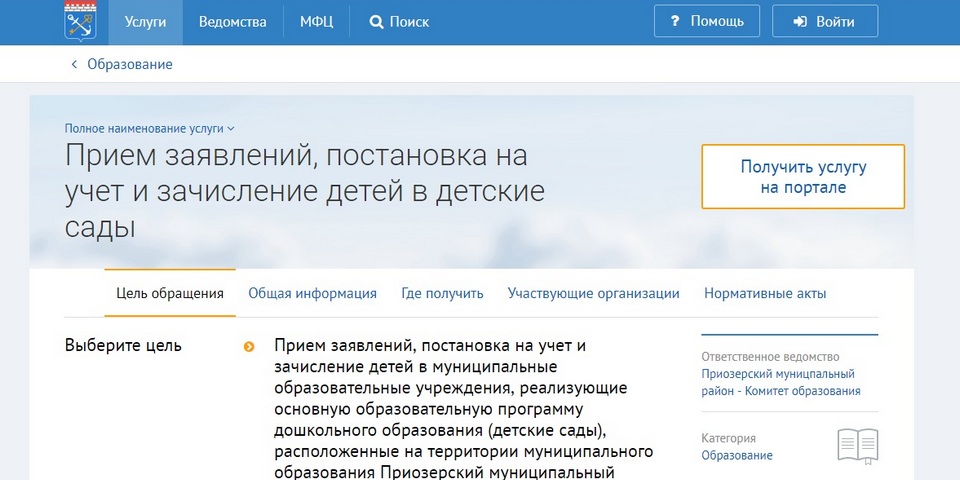
Task: Select the Участвующие организации tab
Action: point(593,293)
